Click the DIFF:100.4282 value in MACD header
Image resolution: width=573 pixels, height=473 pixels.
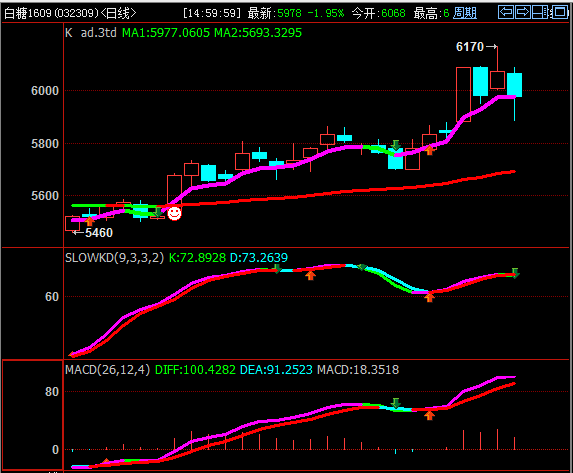point(195,370)
